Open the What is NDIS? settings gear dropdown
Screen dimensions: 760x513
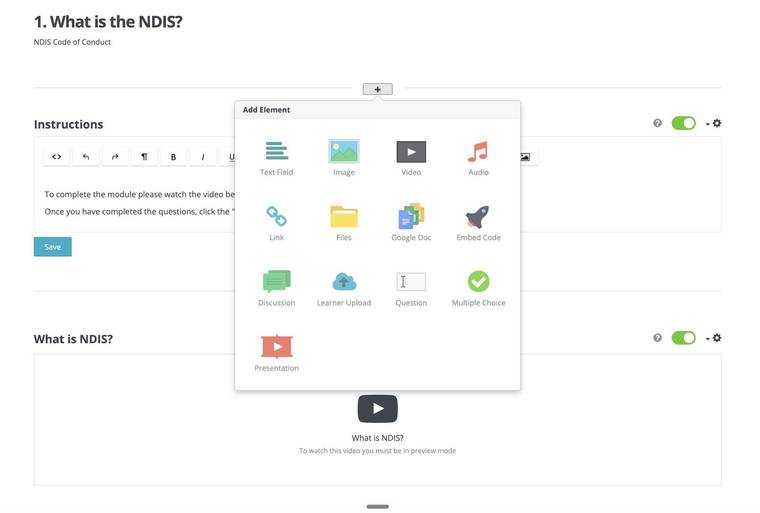(x=713, y=338)
